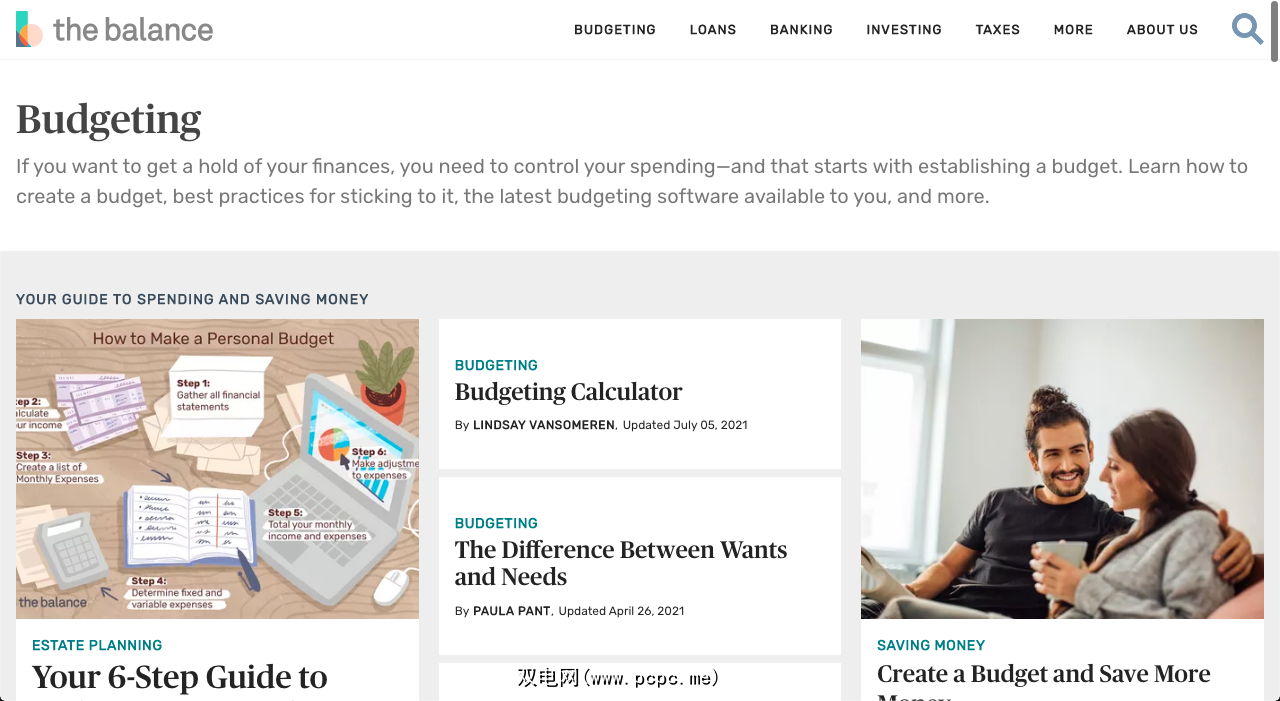This screenshot has width=1280, height=701.
Task: Open the Loans nav menu
Action: click(713, 30)
